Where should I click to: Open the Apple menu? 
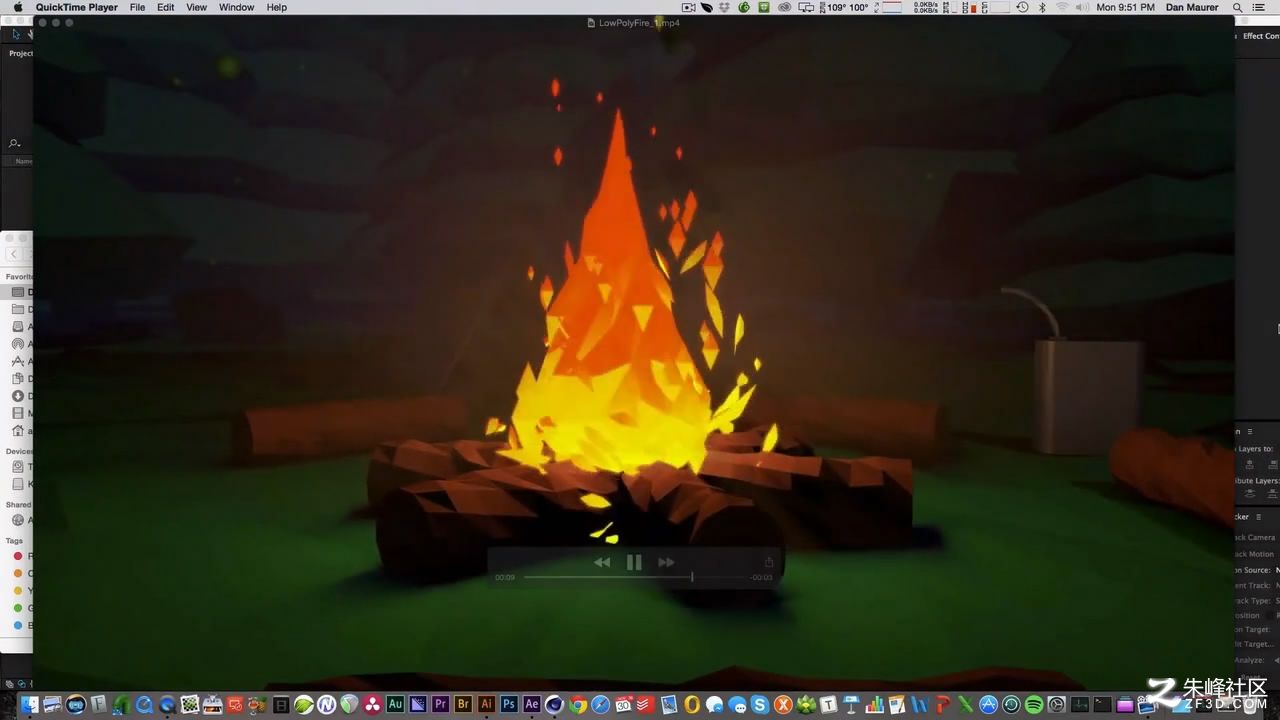coord(17,7)
